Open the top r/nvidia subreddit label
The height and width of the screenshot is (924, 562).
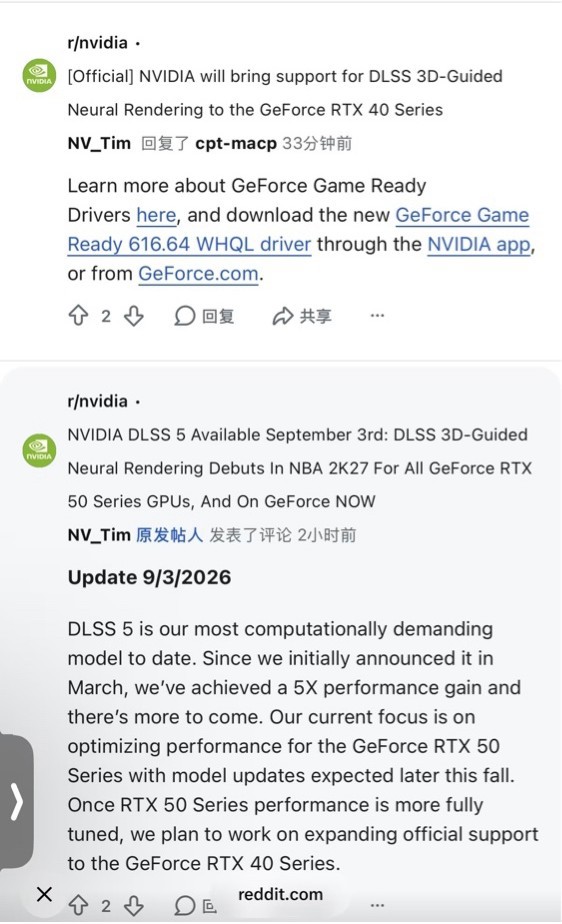click(98, 42)
